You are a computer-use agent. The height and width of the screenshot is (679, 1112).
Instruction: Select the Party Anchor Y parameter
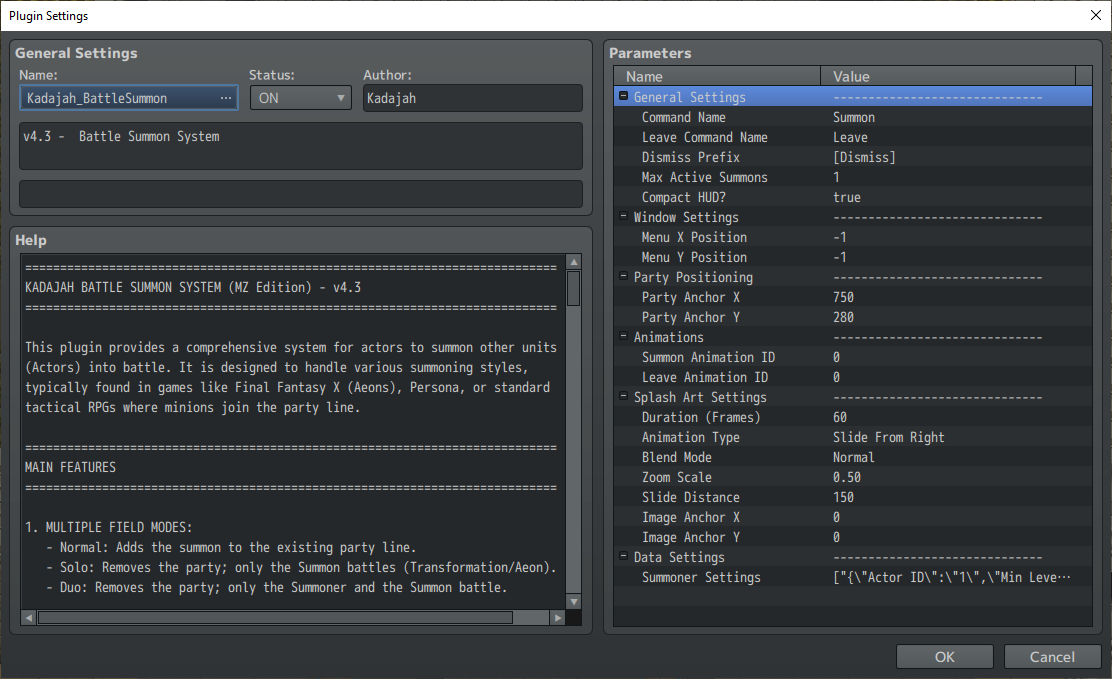click(852, 317)
